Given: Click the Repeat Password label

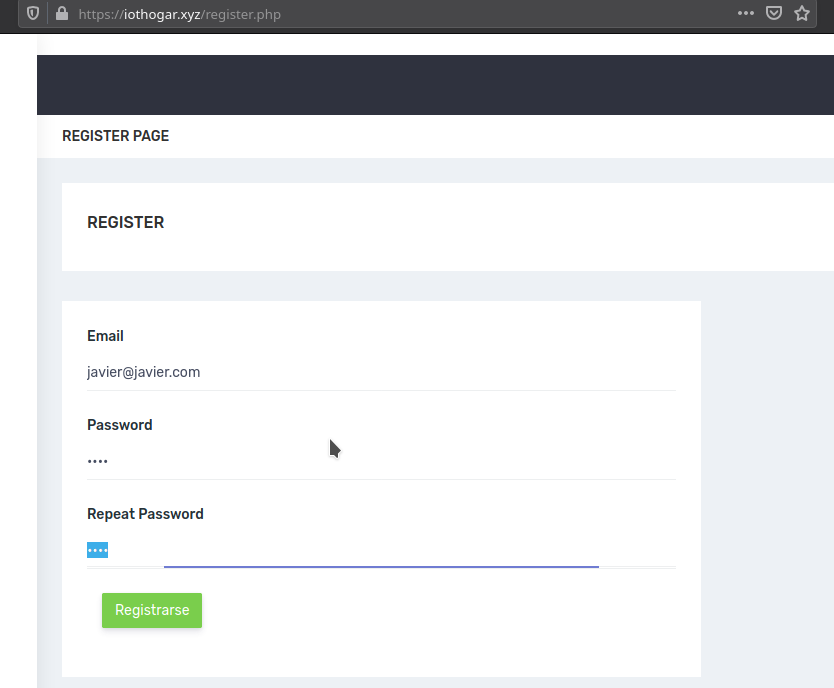Looking at the screenshot, I should [x=145, y=514].
